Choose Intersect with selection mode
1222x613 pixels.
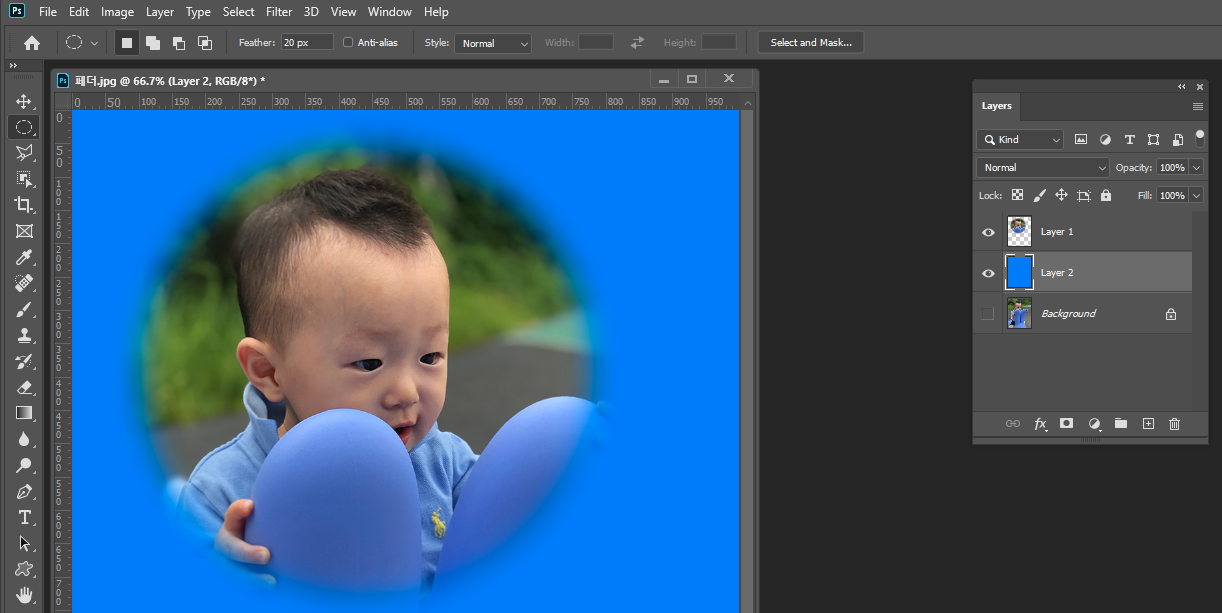[205, 43]
